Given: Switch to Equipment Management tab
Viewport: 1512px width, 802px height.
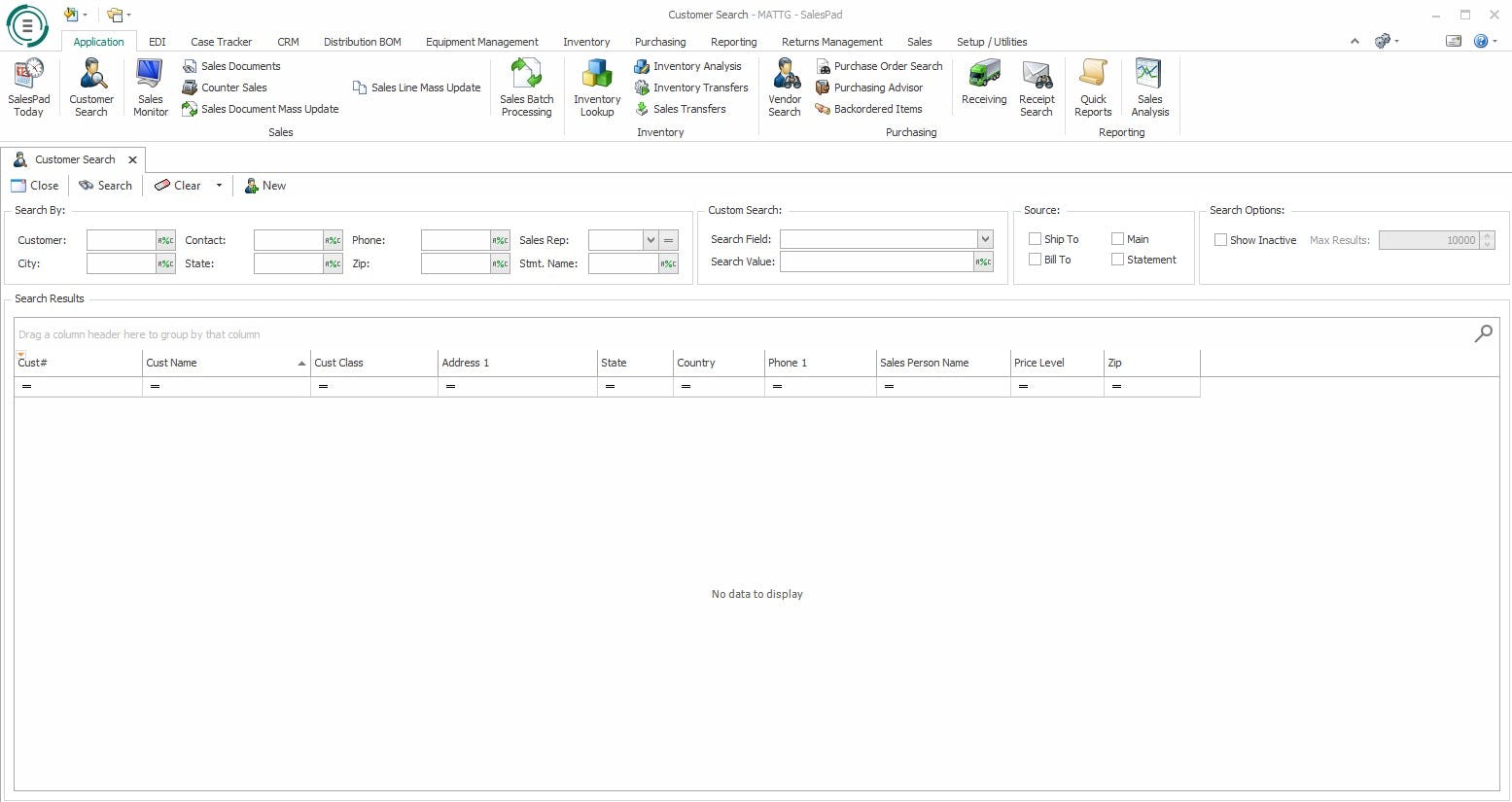Looking at the screenshot, I should pos(482,42).
